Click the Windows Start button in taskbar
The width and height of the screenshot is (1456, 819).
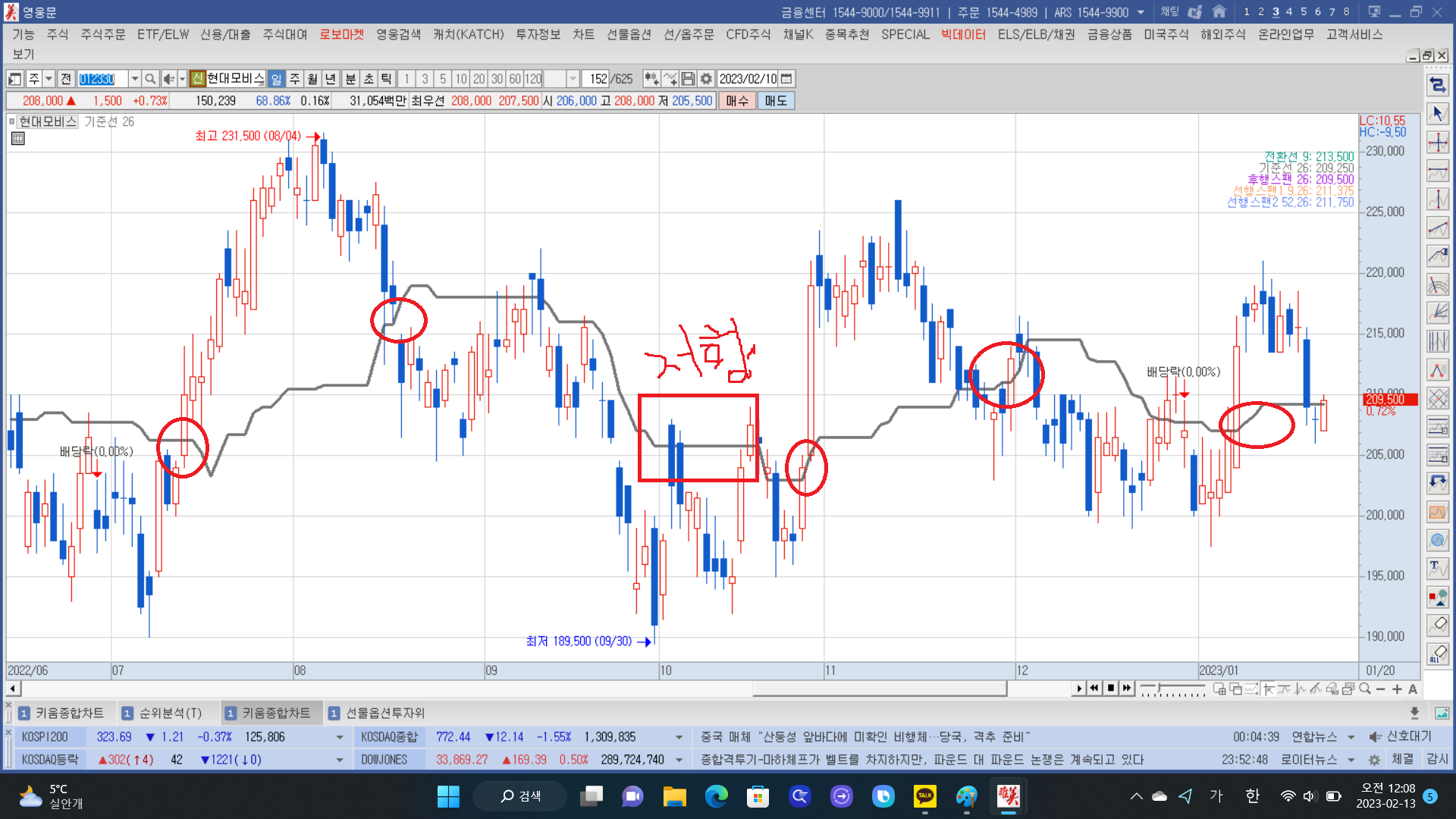pos(448,796)
